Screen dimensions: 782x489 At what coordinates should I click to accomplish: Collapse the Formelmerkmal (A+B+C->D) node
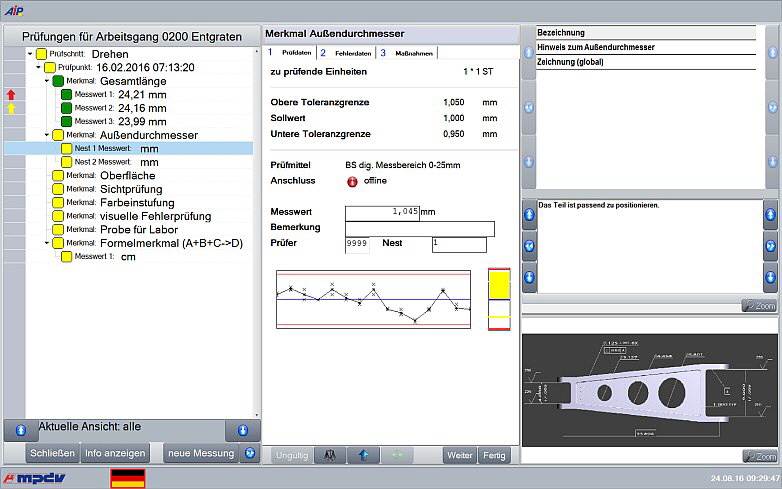pyautogui.click(x=47, y=243)
